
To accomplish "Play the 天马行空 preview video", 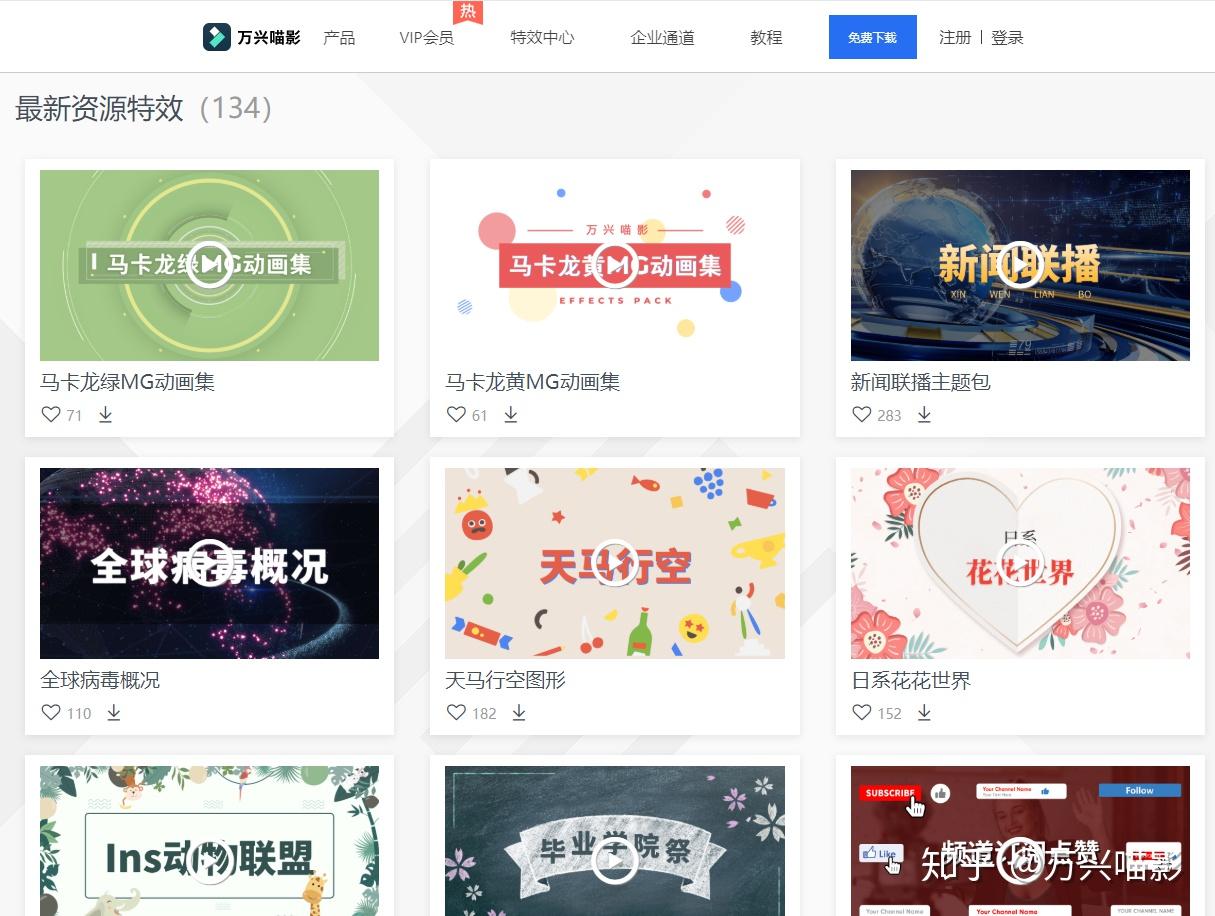I will pos(614,563).
